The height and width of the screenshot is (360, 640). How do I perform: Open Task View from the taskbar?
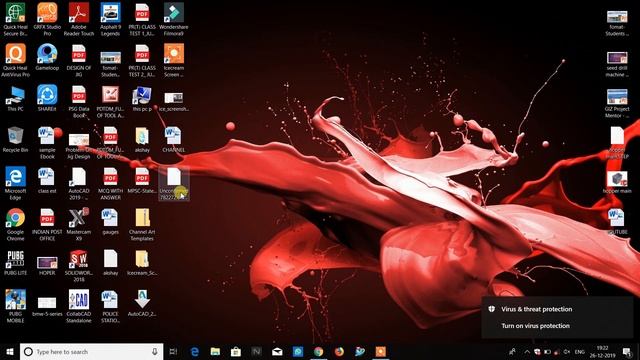click(173, 351)
